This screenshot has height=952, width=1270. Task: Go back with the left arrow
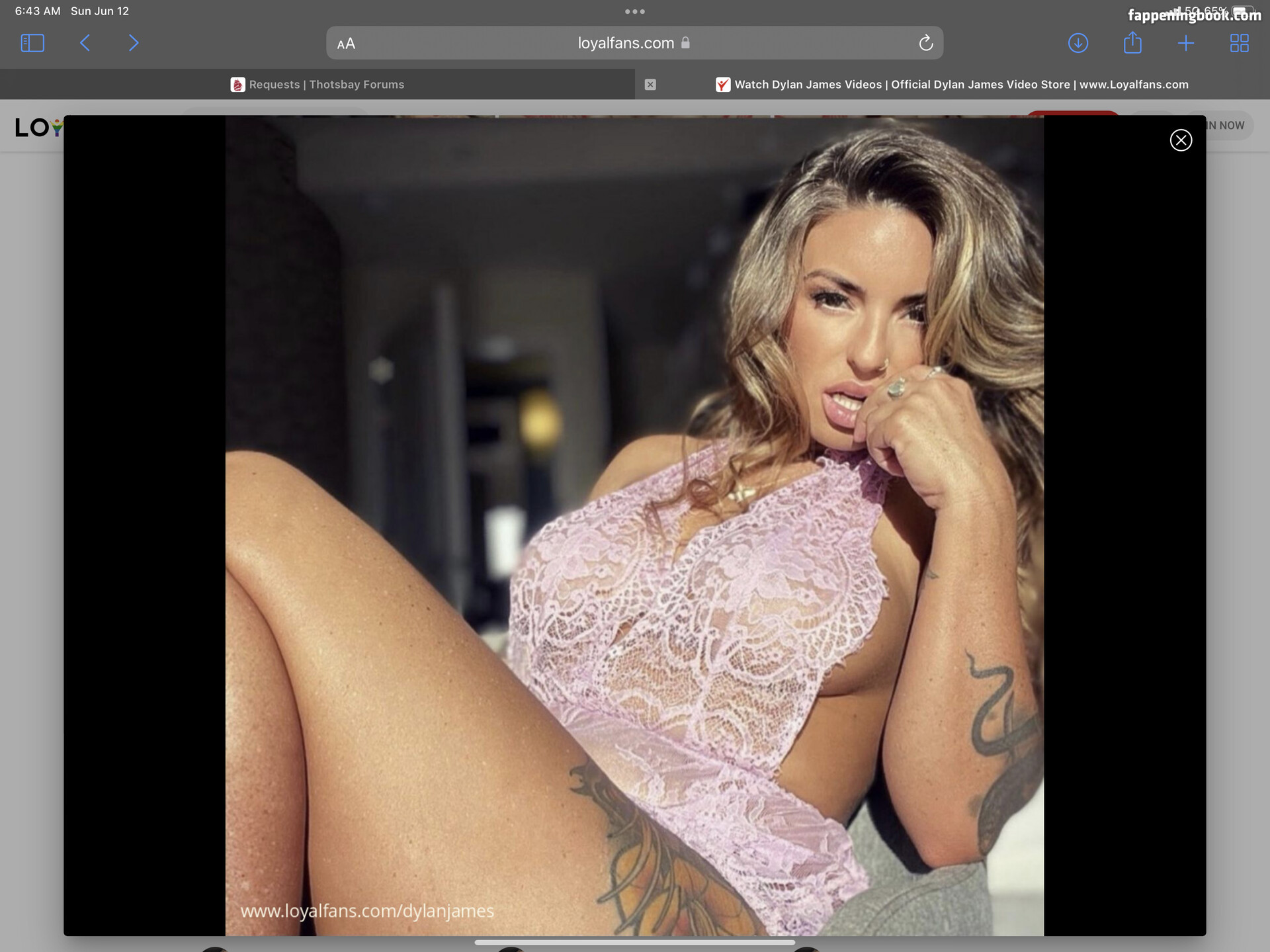85,44
